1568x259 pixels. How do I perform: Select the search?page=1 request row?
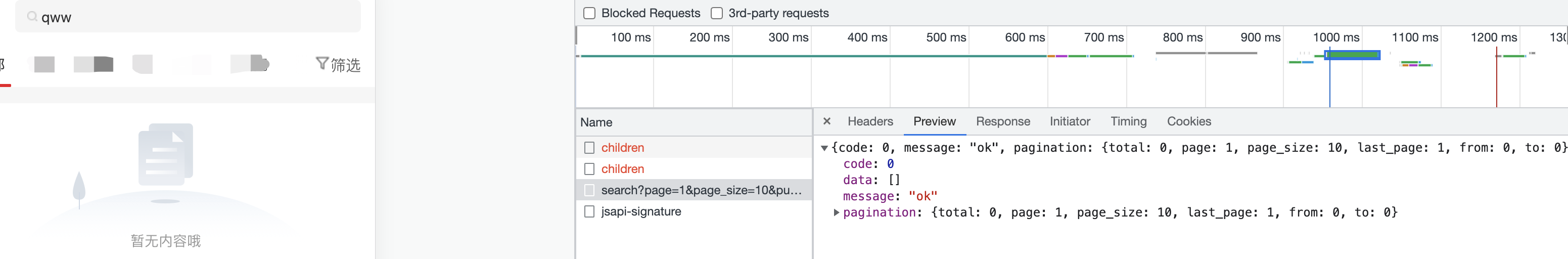(701, 190)
